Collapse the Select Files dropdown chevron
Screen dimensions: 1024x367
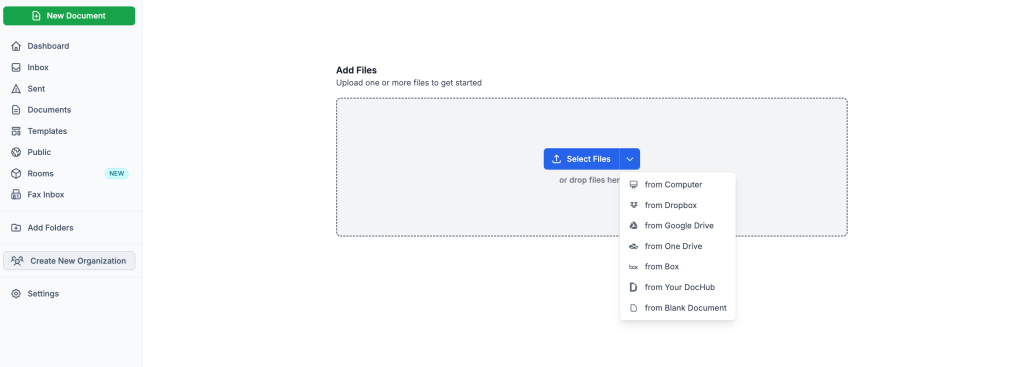[x=630, y=159]
